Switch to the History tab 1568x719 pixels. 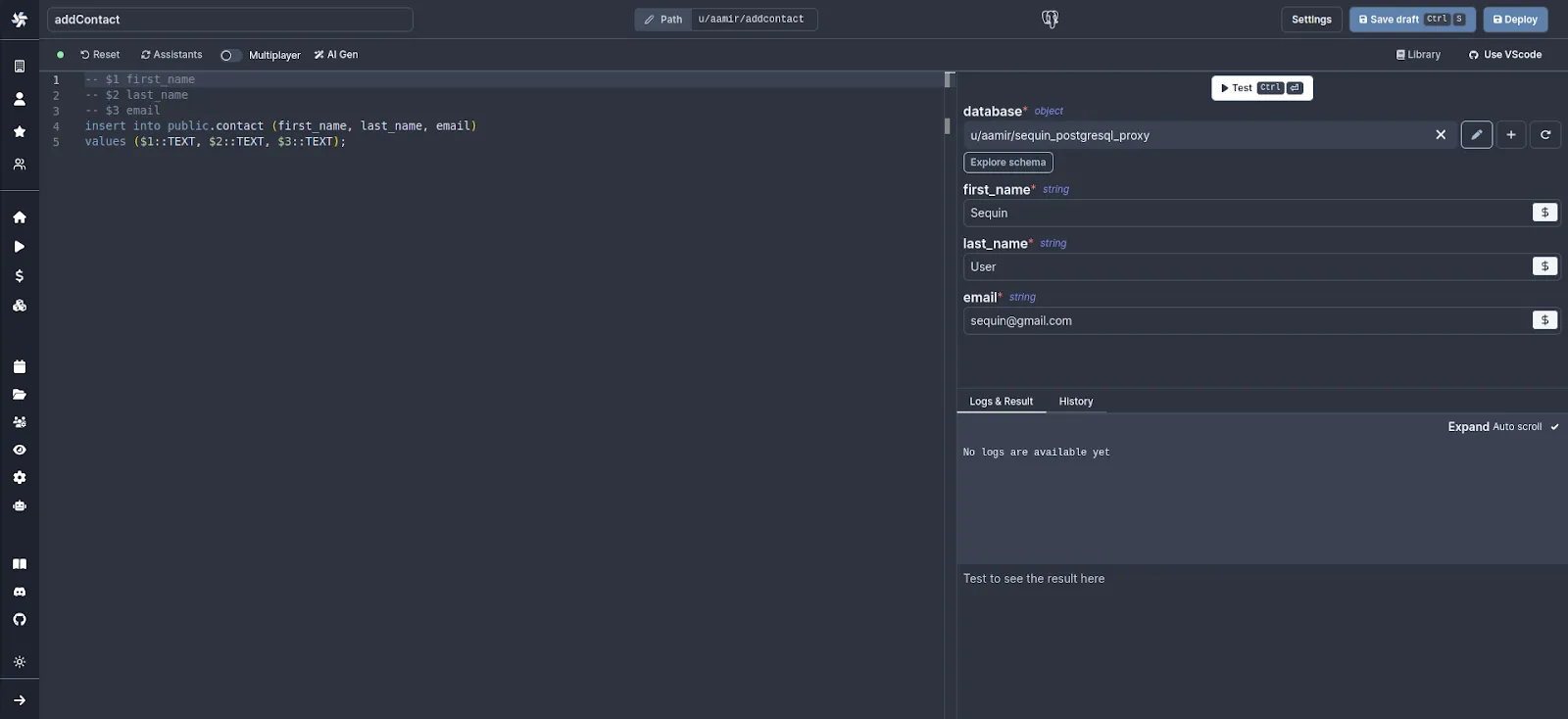1075,402
